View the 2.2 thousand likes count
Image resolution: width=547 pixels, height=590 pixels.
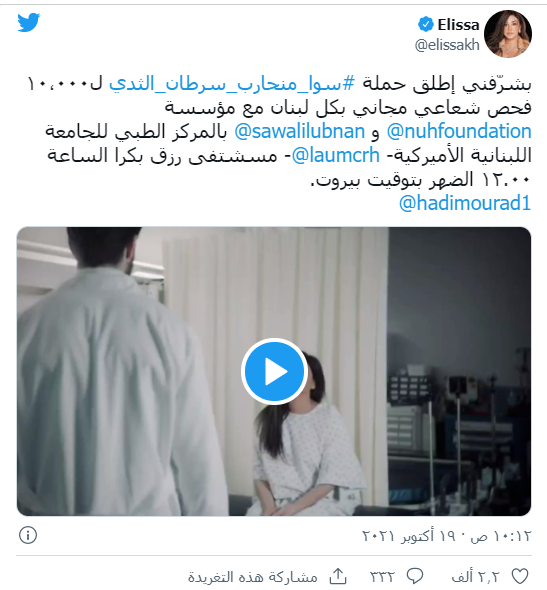[477, 576]
